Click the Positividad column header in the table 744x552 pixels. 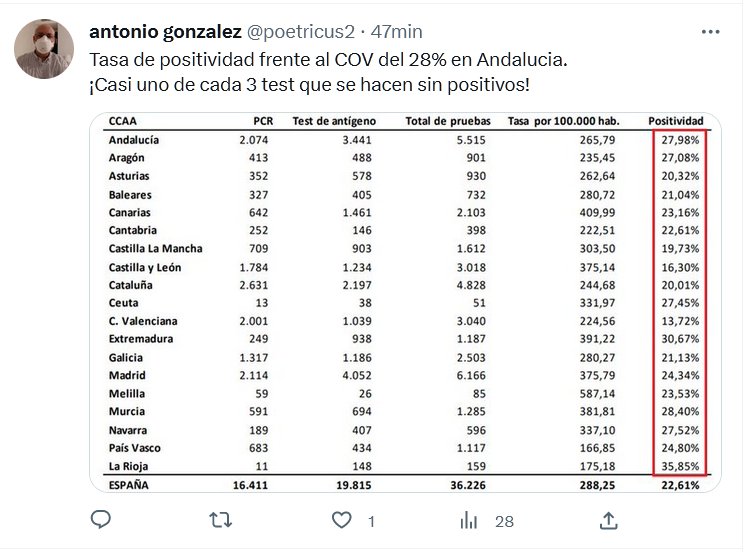tap(676, 122)
